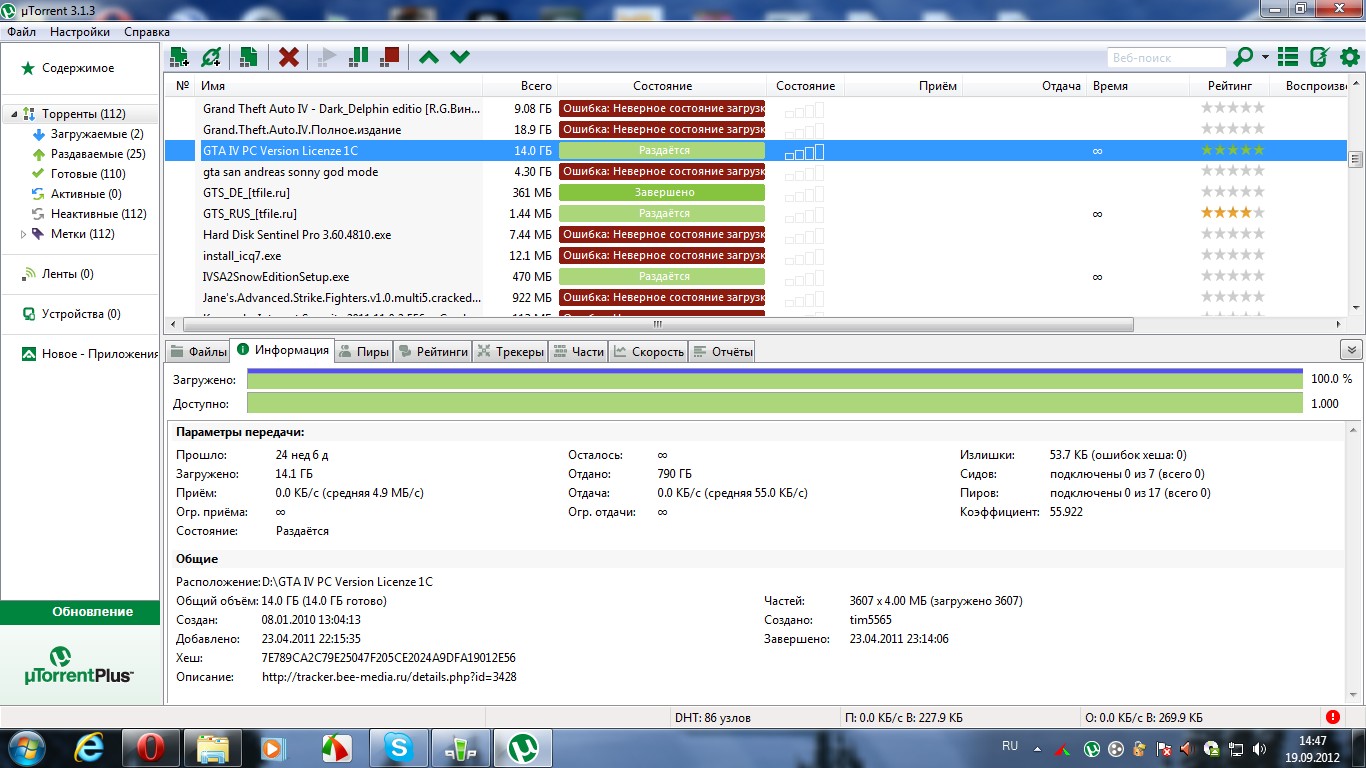Screen dimensions: 1366x768
Task: Toggle the category list view icon
Action: 1288,57
